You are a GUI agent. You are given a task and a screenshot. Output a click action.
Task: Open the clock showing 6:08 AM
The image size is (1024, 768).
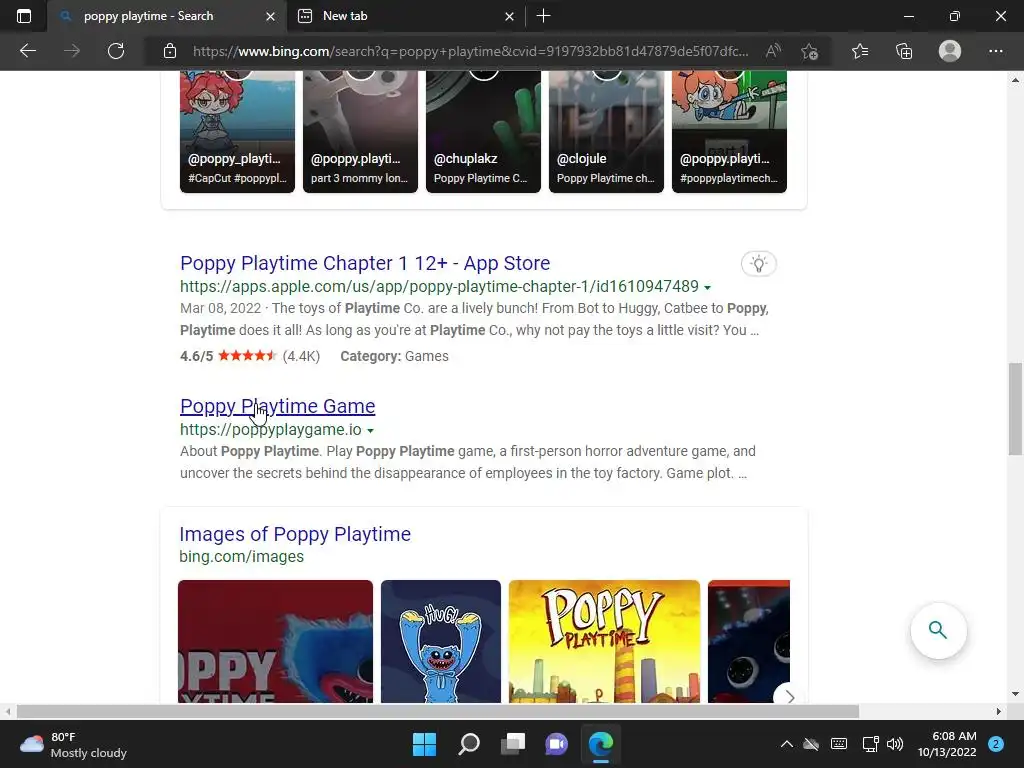[x=947, y=744]
